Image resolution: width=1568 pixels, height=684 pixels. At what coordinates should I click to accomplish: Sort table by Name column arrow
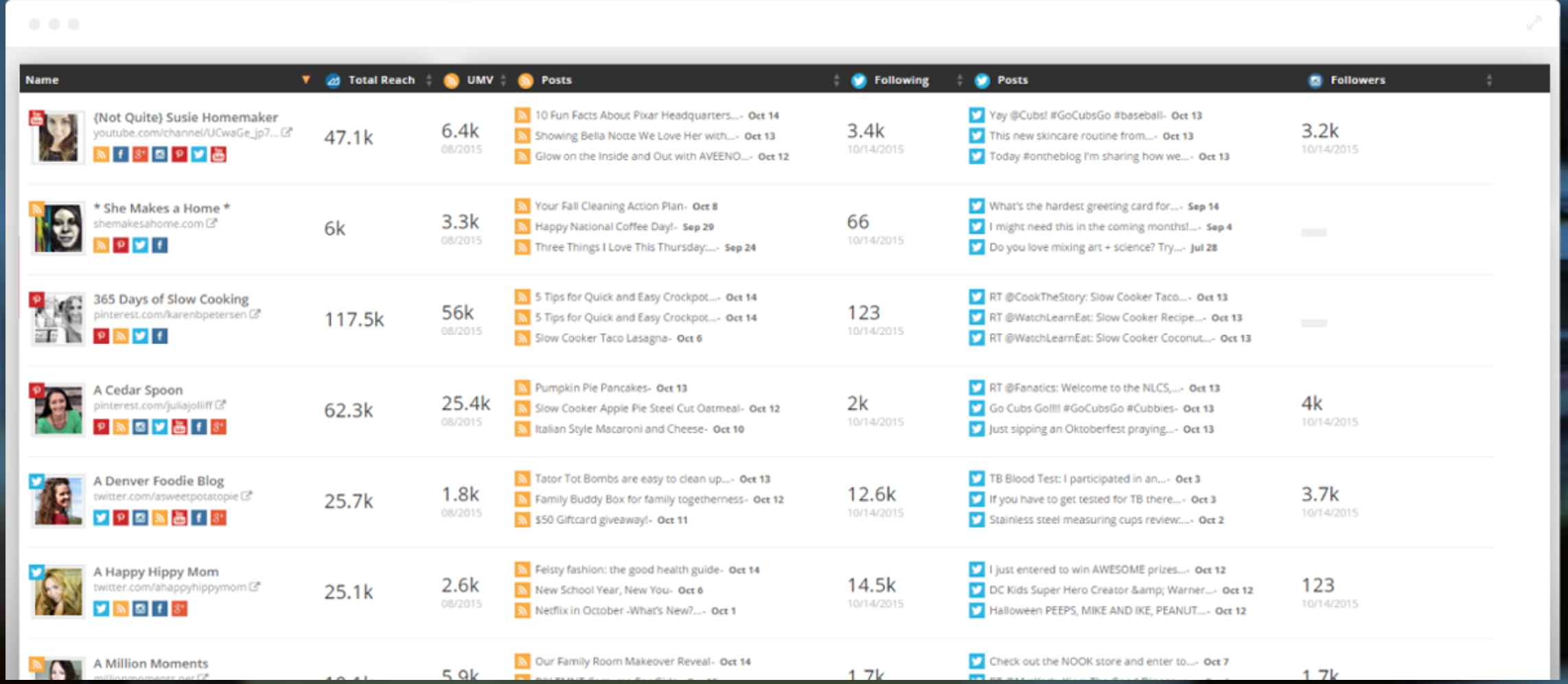click(x=306, y=80)
